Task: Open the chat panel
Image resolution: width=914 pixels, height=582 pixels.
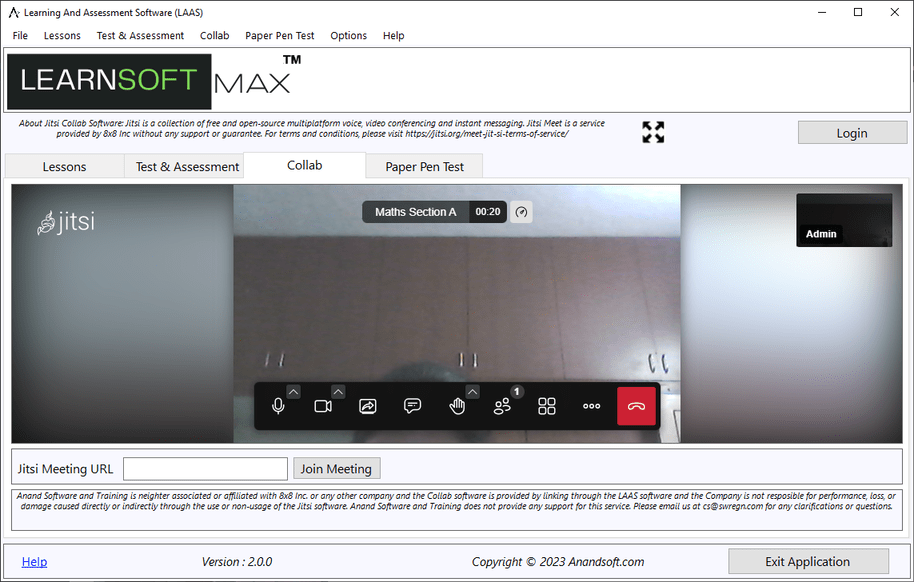Action: [412, 407]
